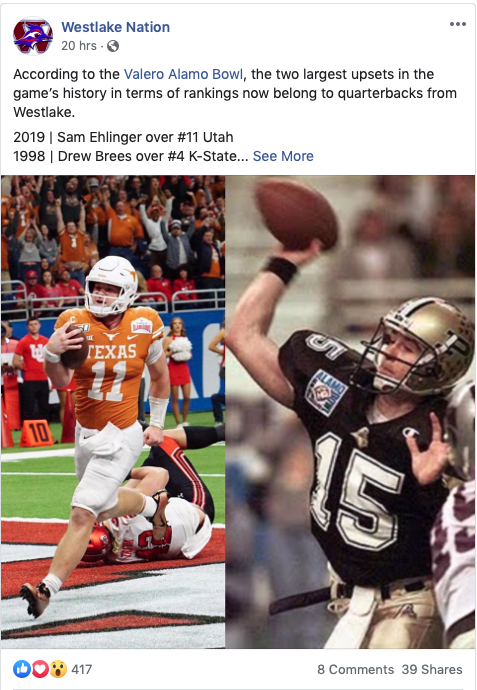View the 417 reactions count list
Viewport: 477px width, 690px height.
[81, 669]
